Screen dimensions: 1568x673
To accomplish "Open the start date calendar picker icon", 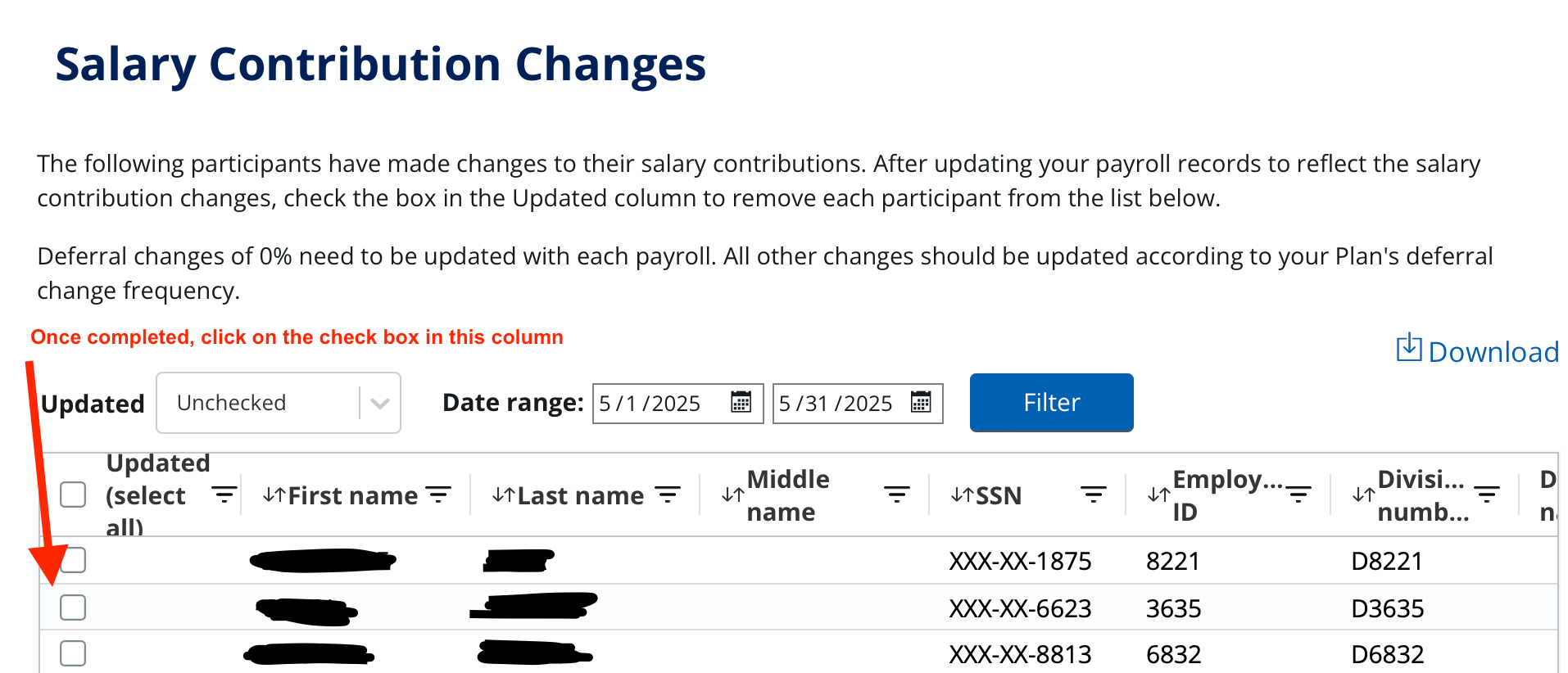I will [741, 403].
